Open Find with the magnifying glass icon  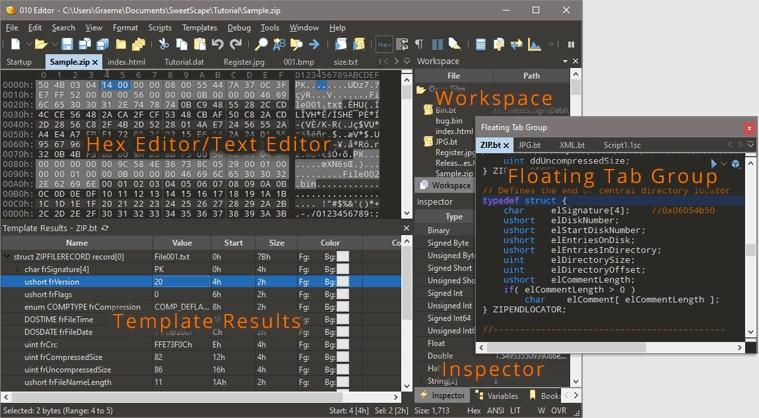pos(261,45)
